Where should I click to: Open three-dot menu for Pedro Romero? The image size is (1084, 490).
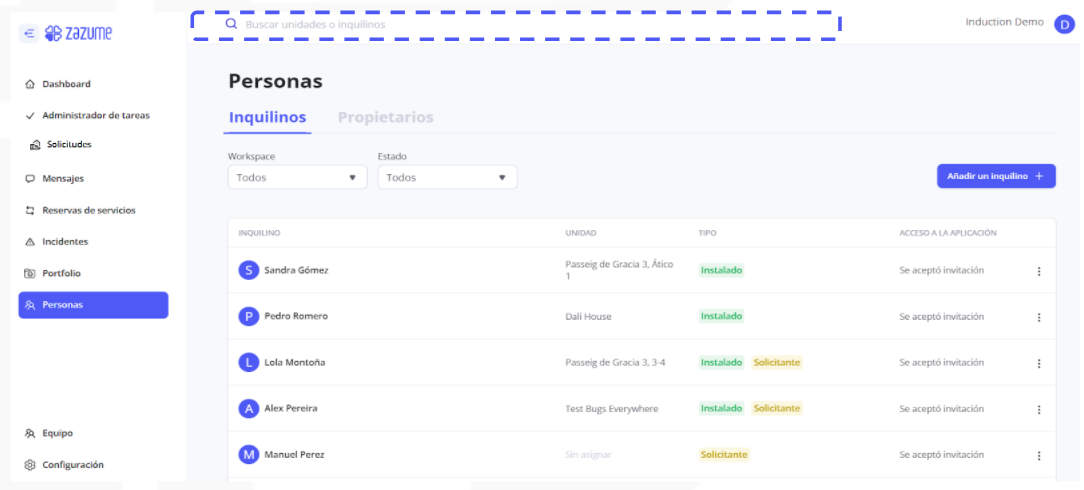pyautogui.click(x=1038, y=317)
